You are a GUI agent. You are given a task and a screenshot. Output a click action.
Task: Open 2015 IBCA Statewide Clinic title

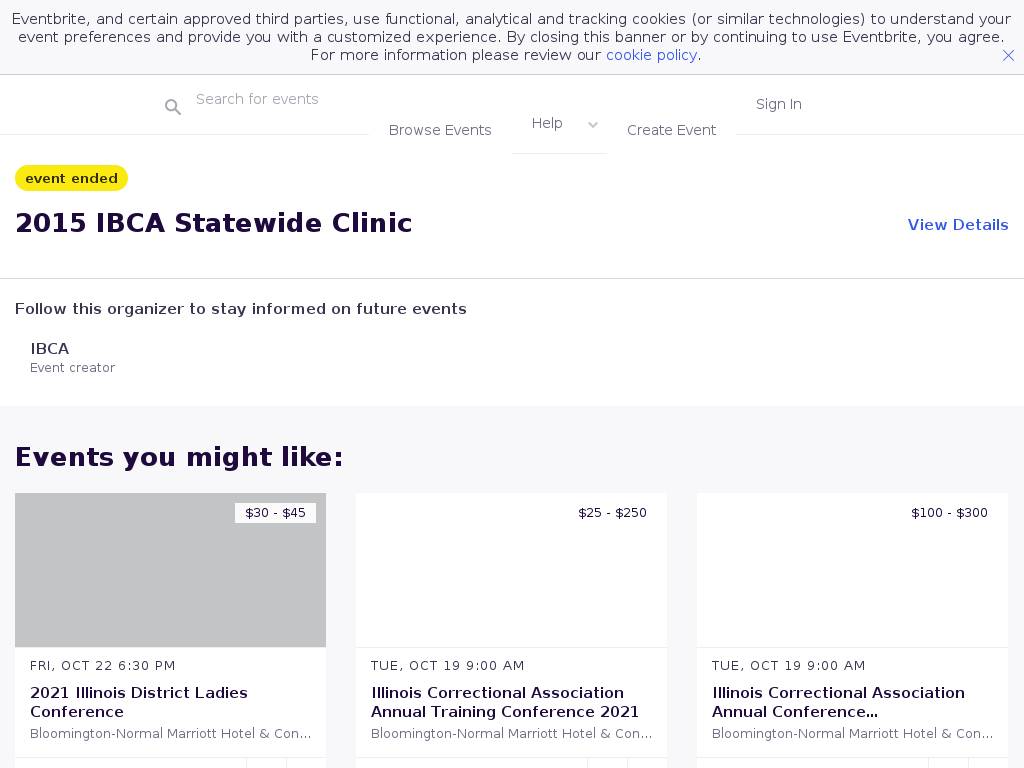point(213,223)
